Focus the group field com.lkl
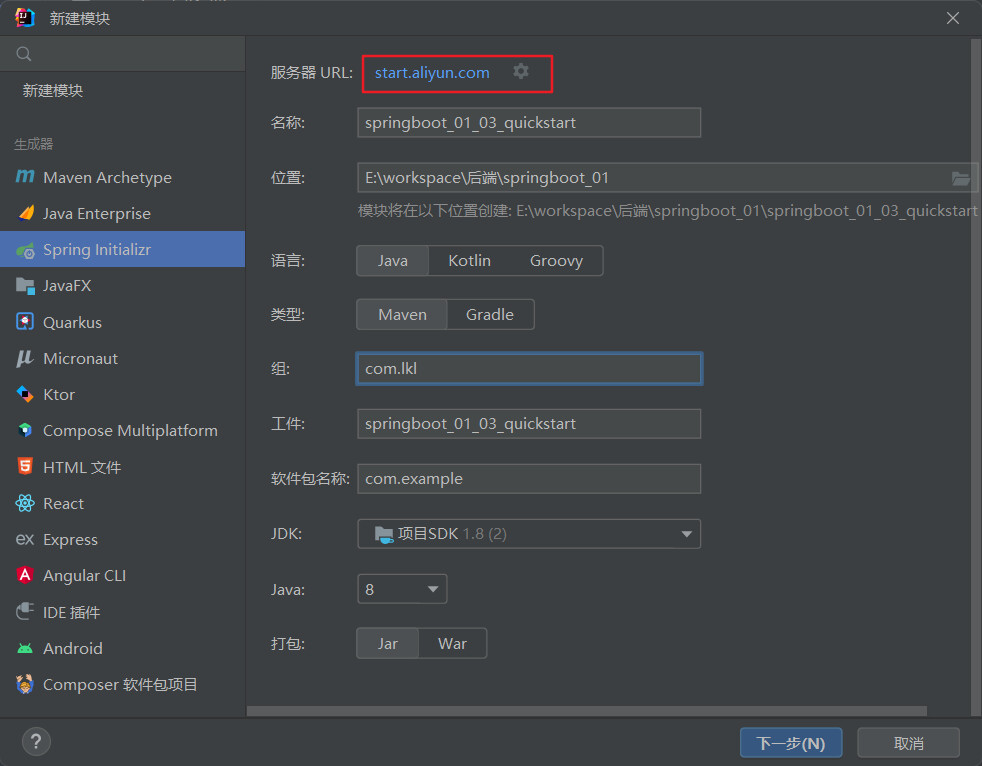Viewport: 982px width, 766px height. pyautogui.click(x=529, y=368)
